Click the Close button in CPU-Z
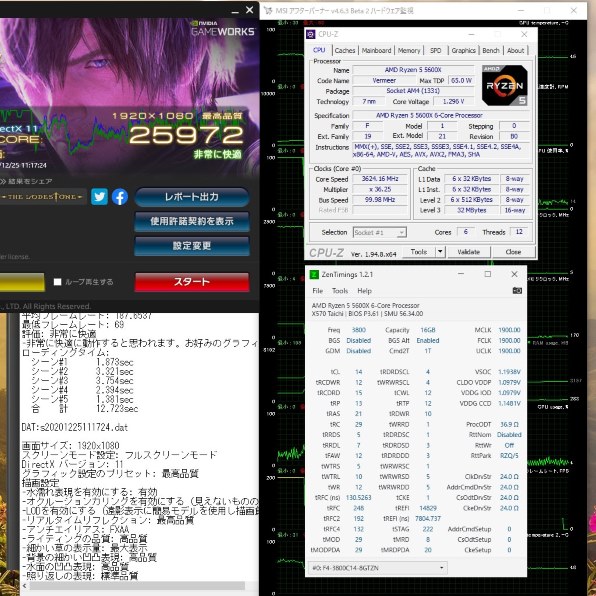Screen dimensions: 596x596 (513, 252)
